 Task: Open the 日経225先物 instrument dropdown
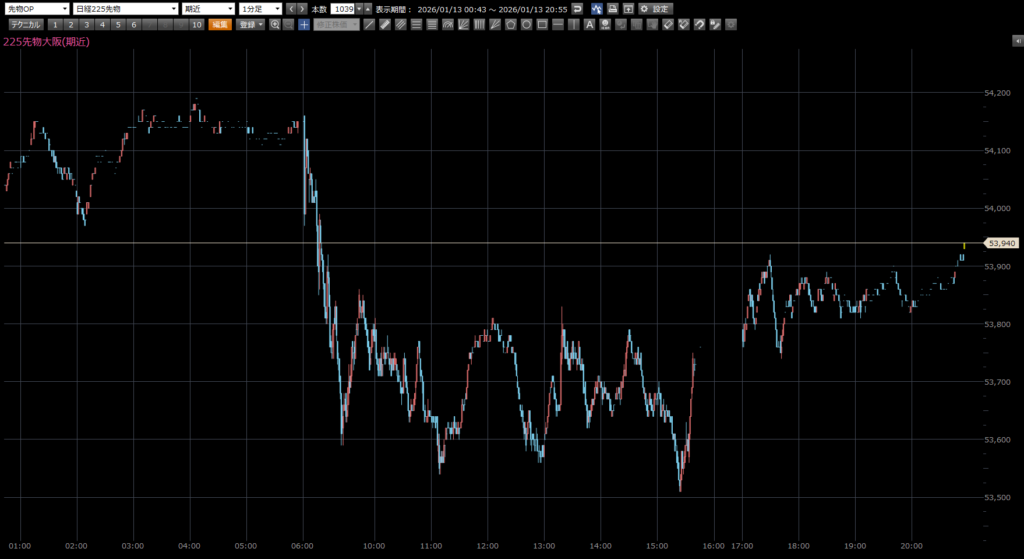(126, 8)
